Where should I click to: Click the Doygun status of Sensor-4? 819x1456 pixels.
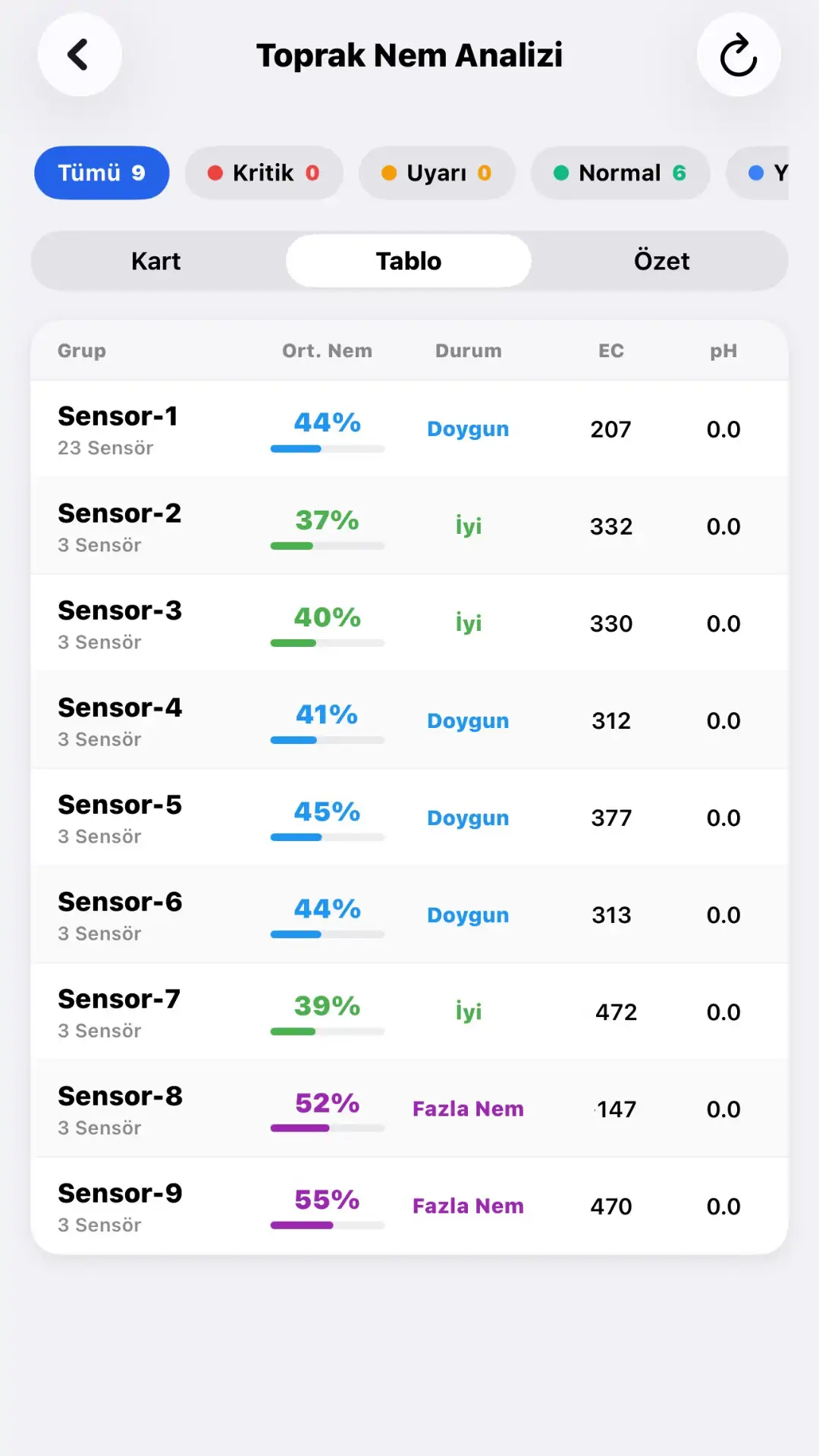(468, 720)
